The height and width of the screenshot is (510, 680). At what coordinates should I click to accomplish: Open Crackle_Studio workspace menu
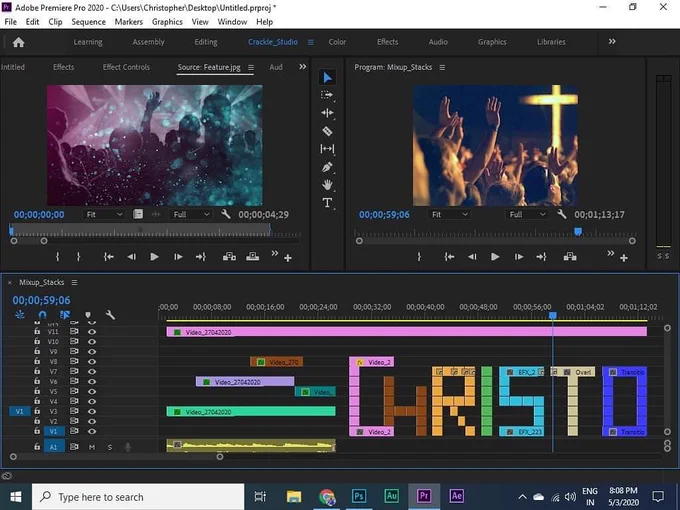[x=311, y=42]
